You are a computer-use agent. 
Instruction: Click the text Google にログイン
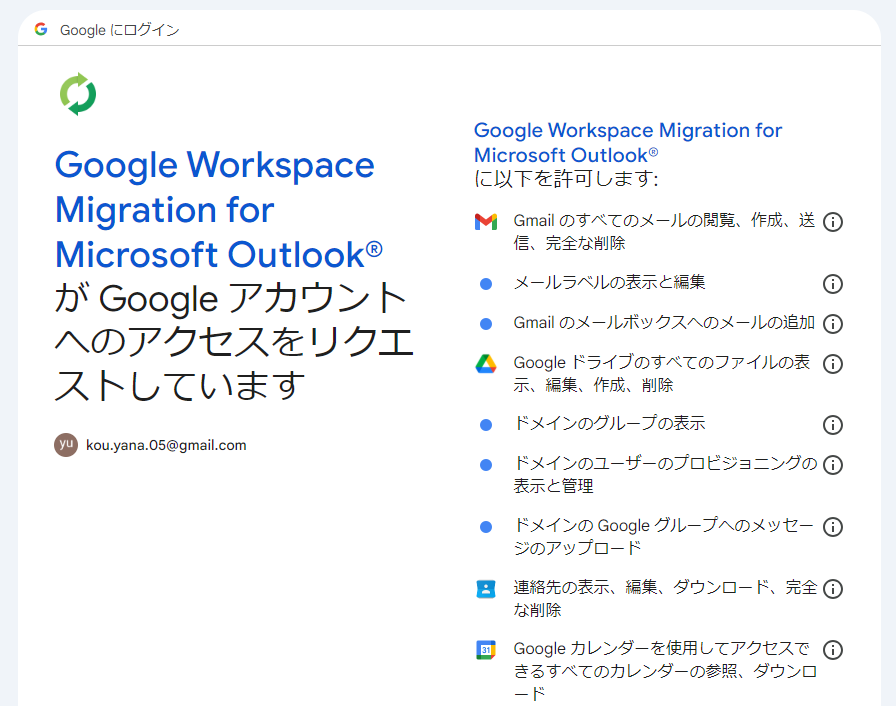tap(119, 30)
